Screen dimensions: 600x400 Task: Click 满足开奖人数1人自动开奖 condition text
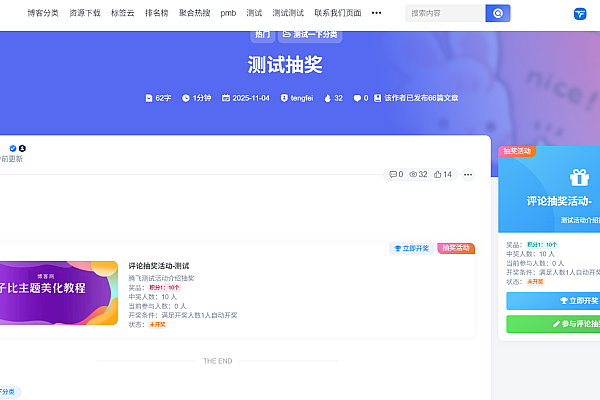pos(199,315)
